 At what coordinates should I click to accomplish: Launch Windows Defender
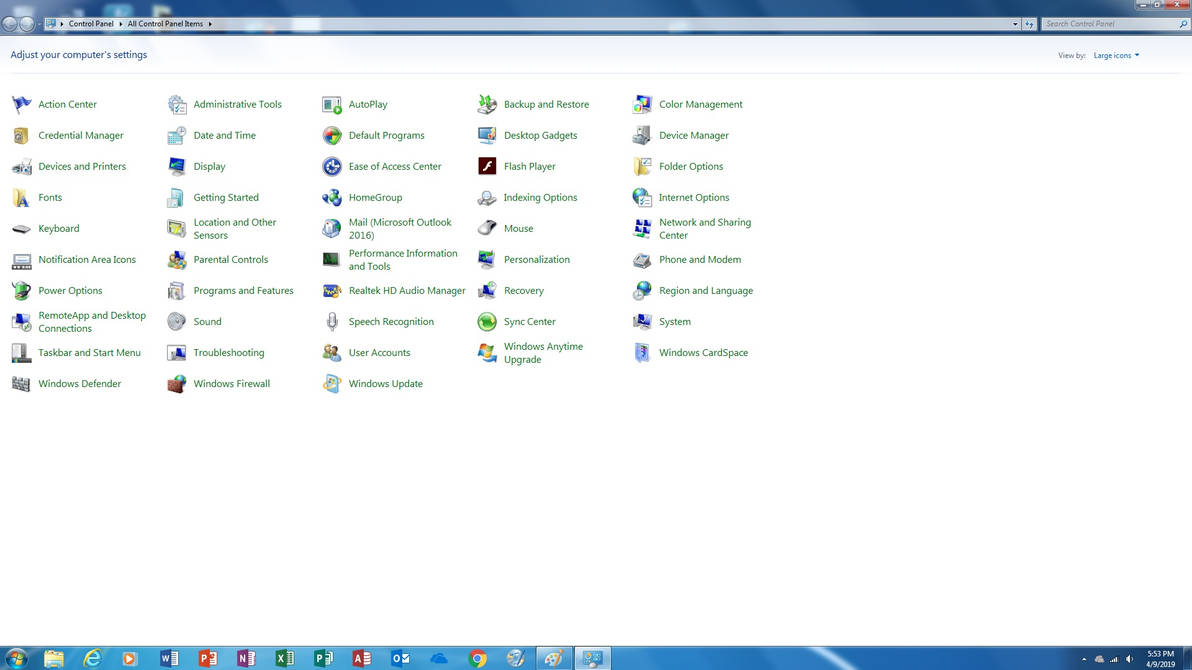coord(78,383)
